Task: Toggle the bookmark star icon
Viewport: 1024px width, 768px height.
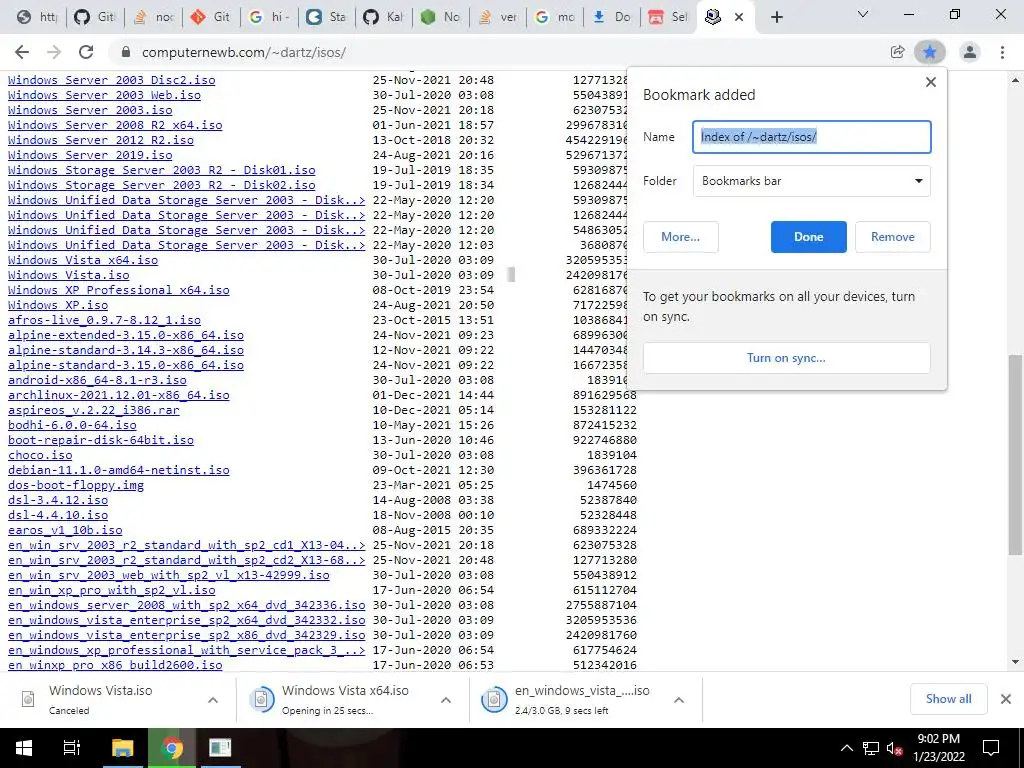Action: pos(930,52)
